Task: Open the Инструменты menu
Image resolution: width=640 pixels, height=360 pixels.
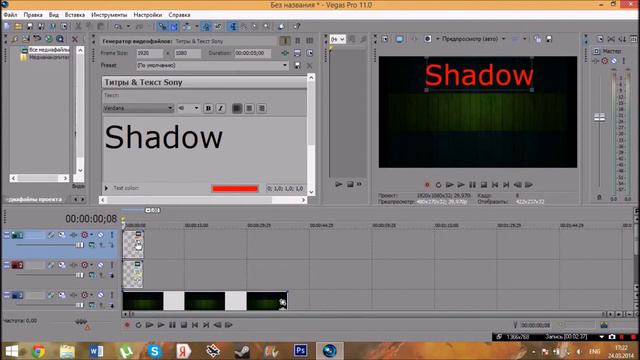Action: point(109,15)
